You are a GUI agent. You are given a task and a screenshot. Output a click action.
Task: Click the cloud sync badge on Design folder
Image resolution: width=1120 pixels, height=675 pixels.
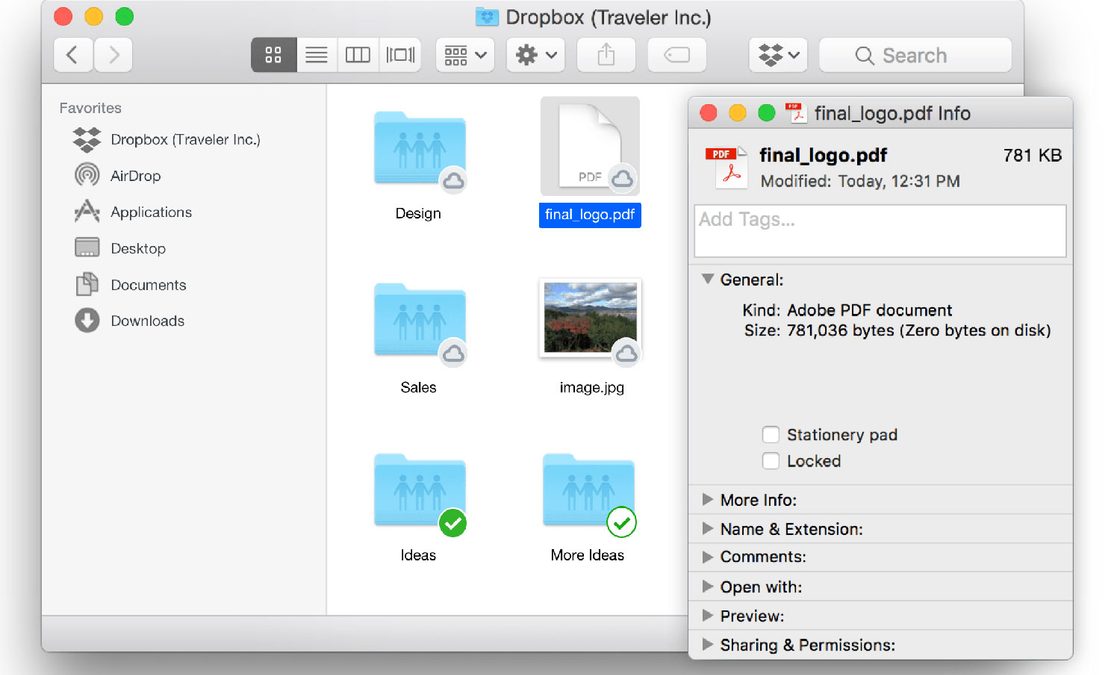pos(454,181)
